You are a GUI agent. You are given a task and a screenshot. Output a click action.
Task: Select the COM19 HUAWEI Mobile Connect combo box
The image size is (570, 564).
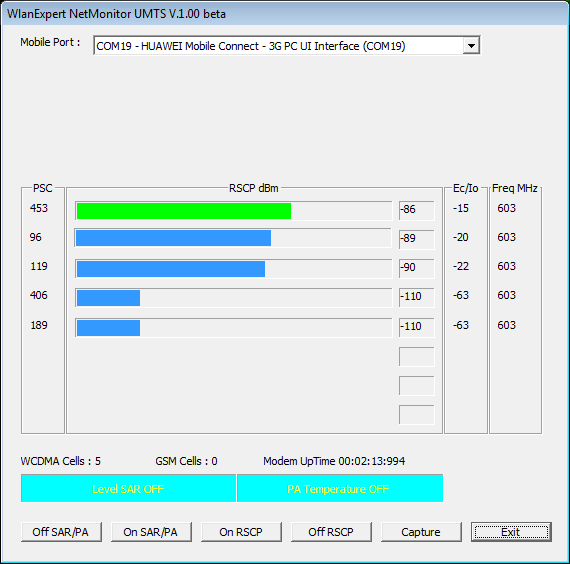[286, 46]
